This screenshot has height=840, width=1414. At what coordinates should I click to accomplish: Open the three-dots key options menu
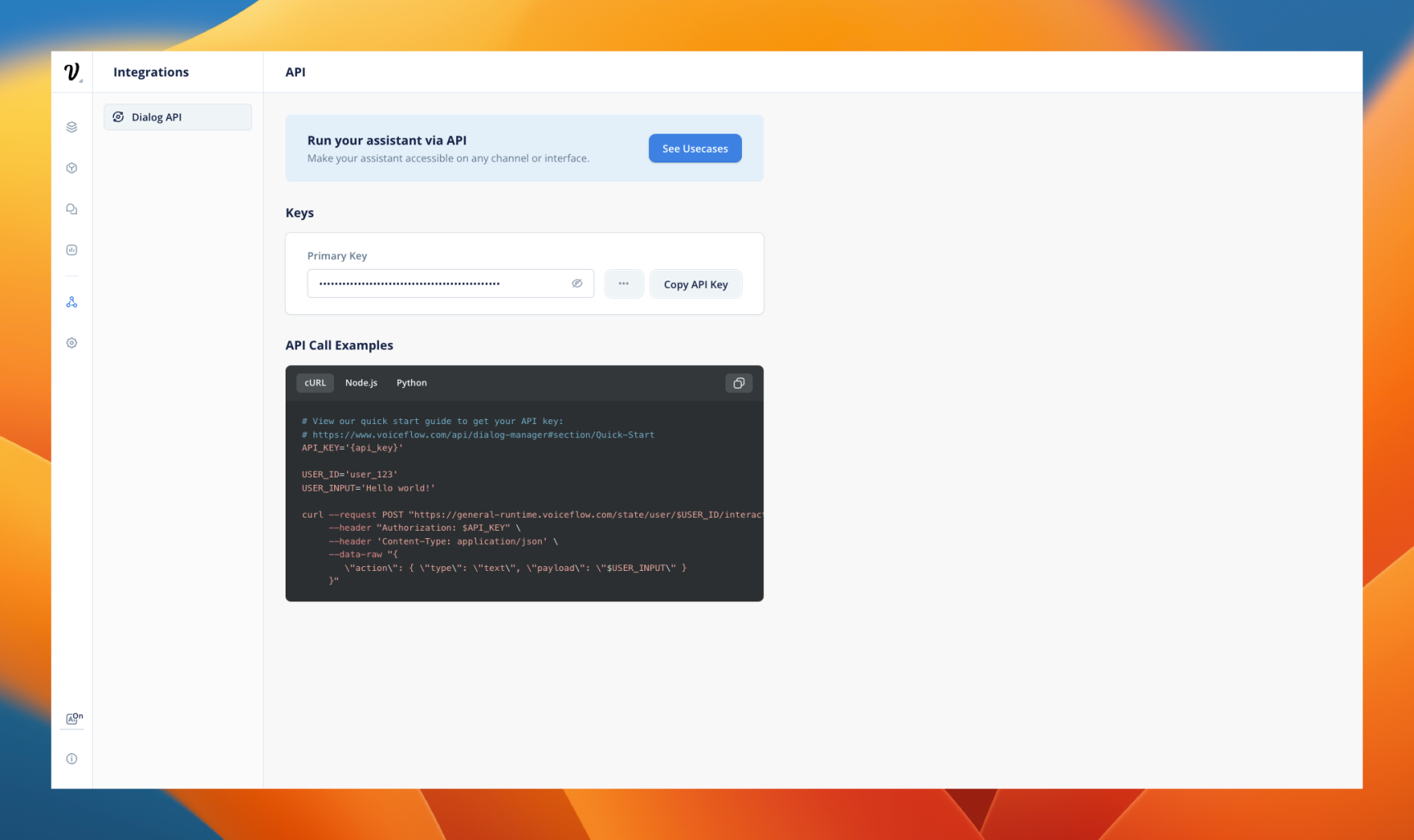coord(624,284)
